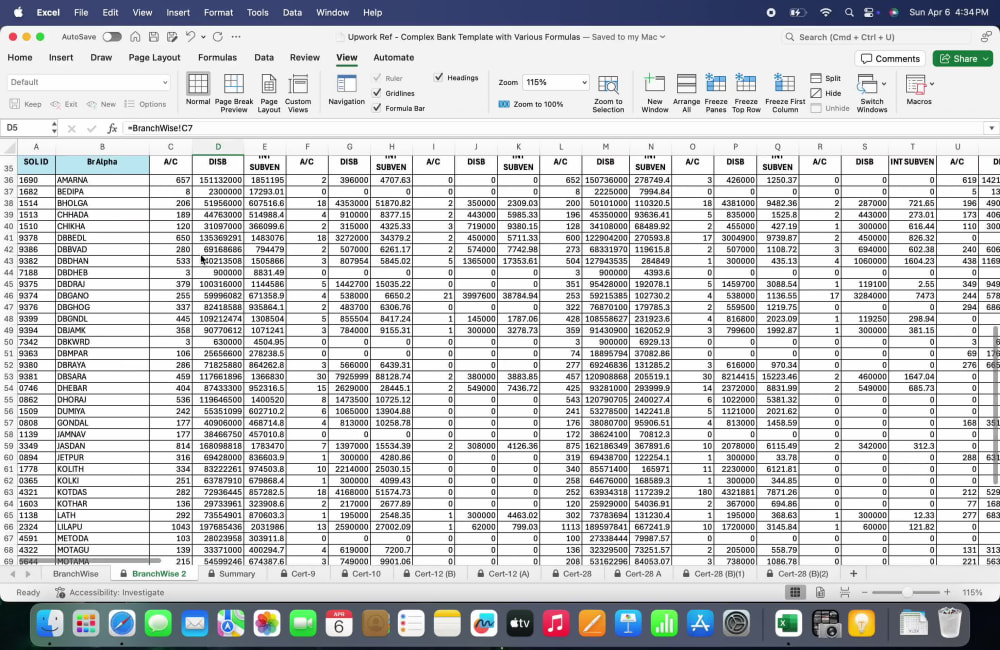Open Finder from the Dock
The height and width of the screenshot is (650, 1000).
pos(50,623)
